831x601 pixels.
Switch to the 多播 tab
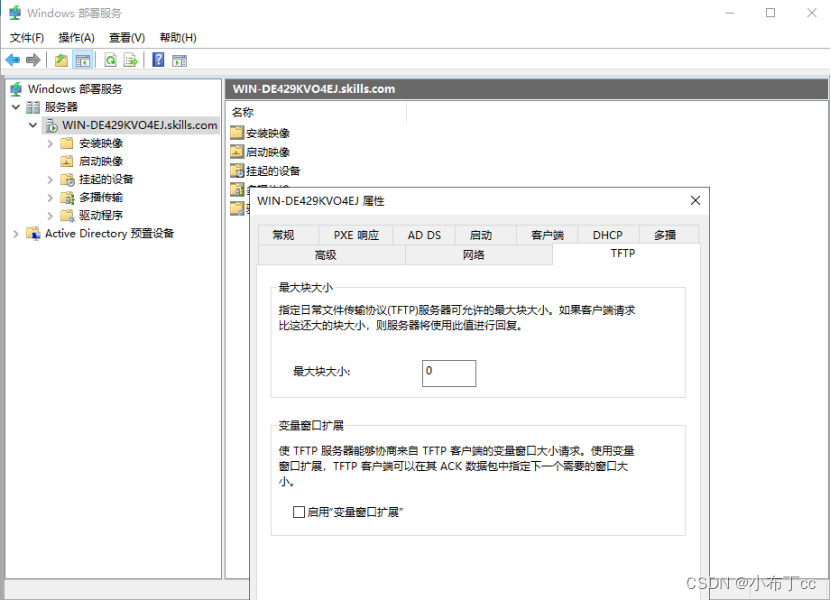click(x=669, y=235)
